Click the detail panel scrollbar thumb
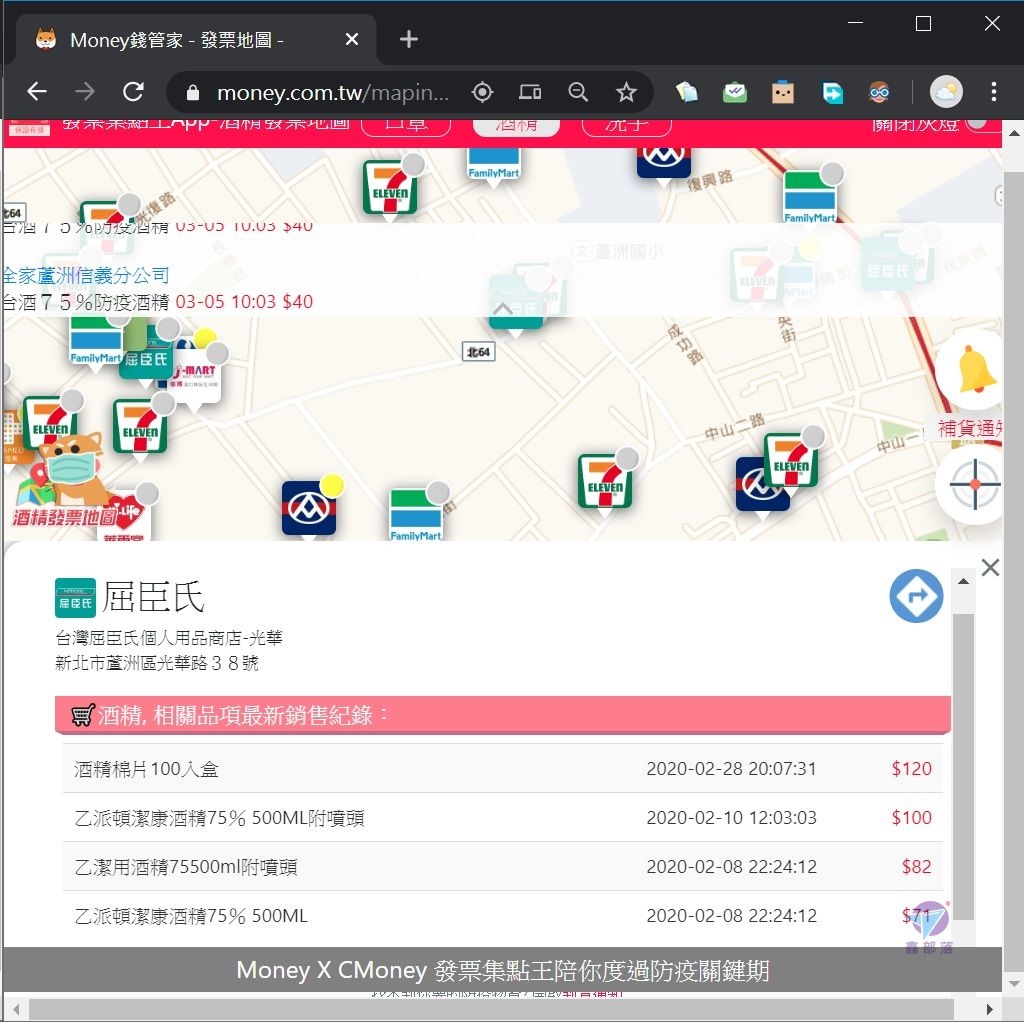This screenshot has height=1022, width=1024. click(x=963, y=767)
